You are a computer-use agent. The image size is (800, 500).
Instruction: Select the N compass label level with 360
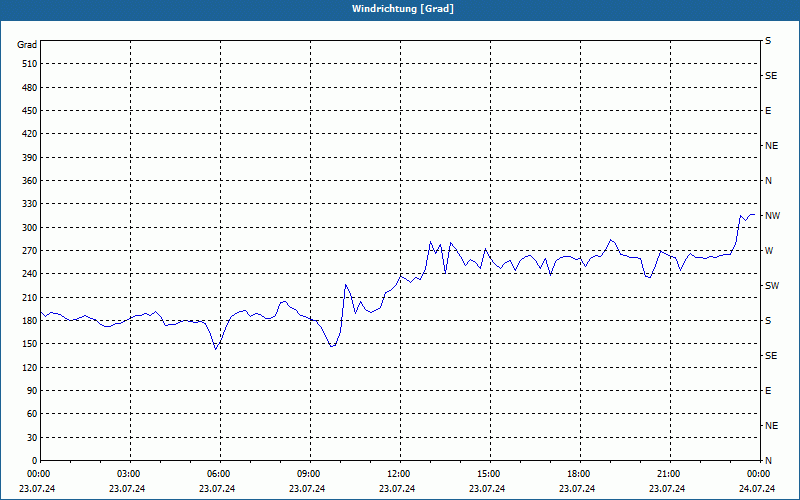(x=768, y=181)
